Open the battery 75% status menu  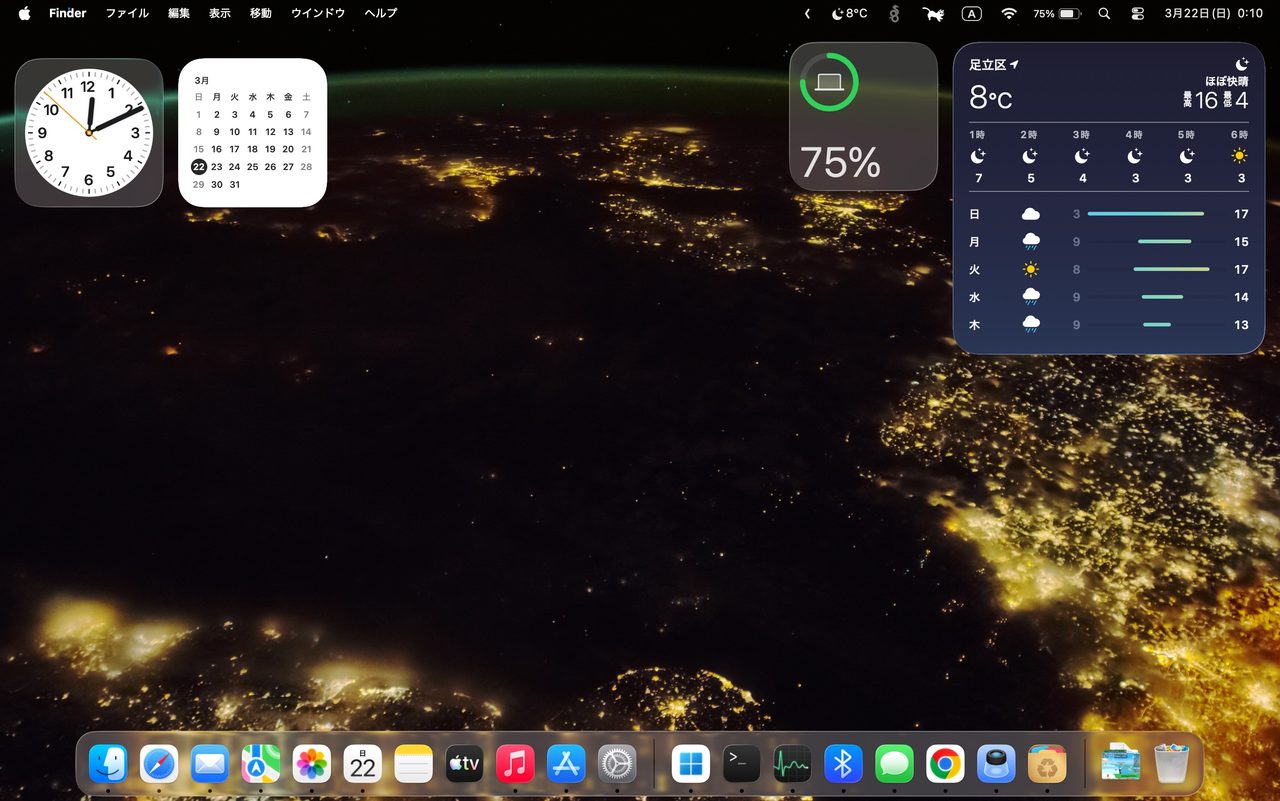coord(1057,14)
